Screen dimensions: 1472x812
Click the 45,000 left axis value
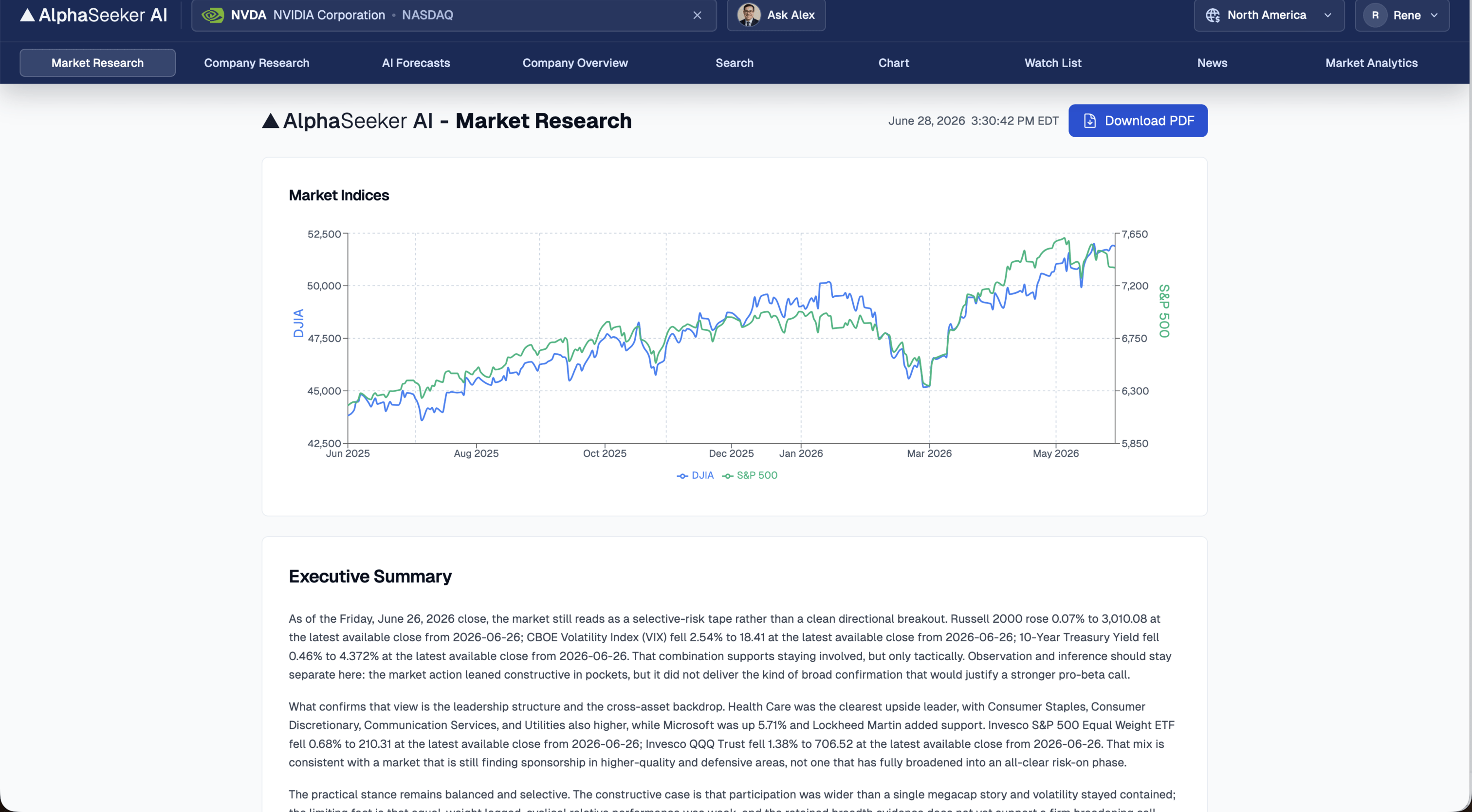pyautogui.click(x=324, y=391)
